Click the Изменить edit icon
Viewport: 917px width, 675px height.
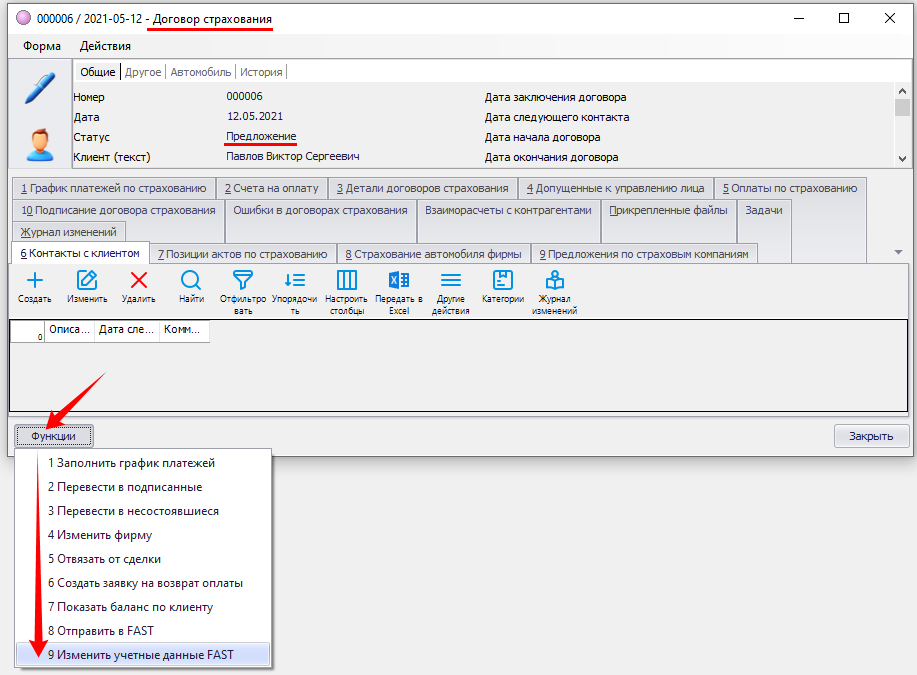pos(87,280)
